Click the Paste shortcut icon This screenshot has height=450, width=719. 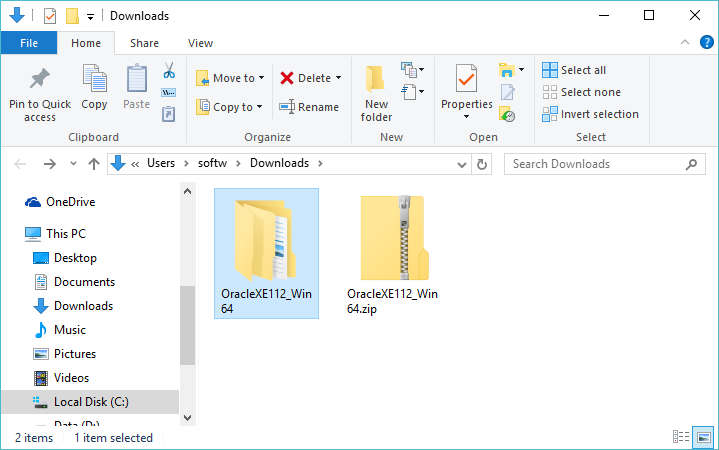click(x=168, y=114)
